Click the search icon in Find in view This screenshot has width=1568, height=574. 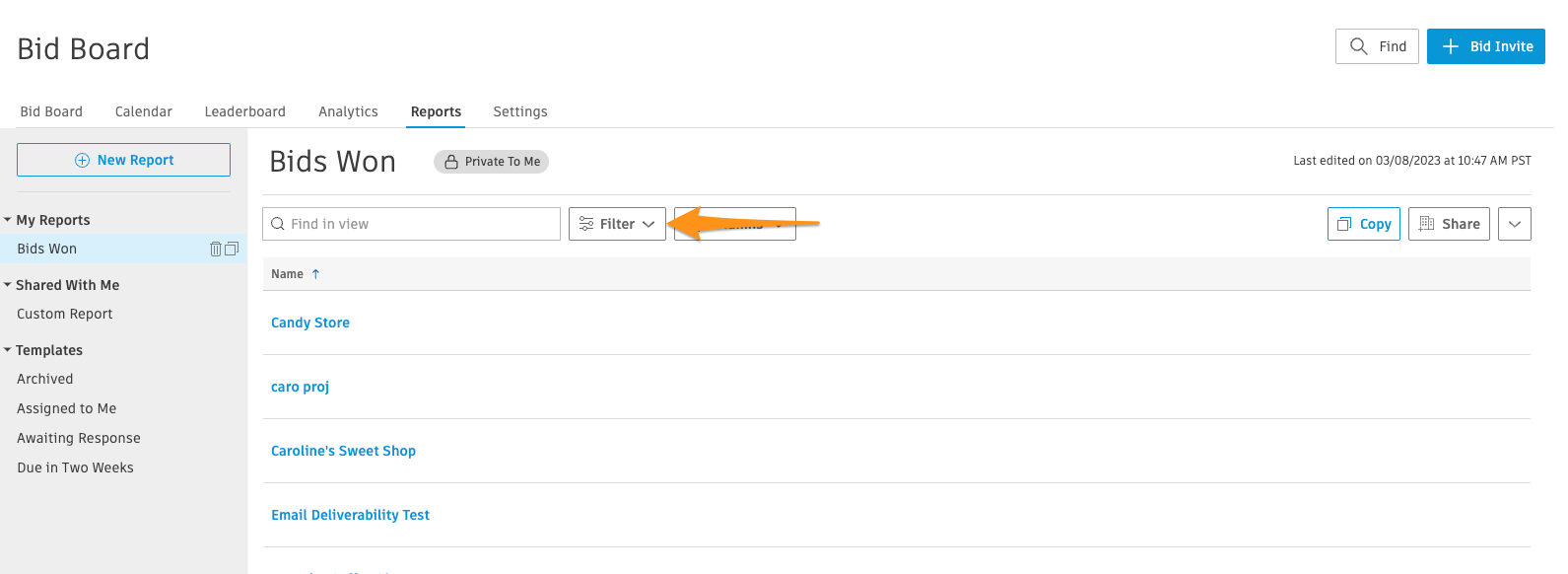point(279,224)
